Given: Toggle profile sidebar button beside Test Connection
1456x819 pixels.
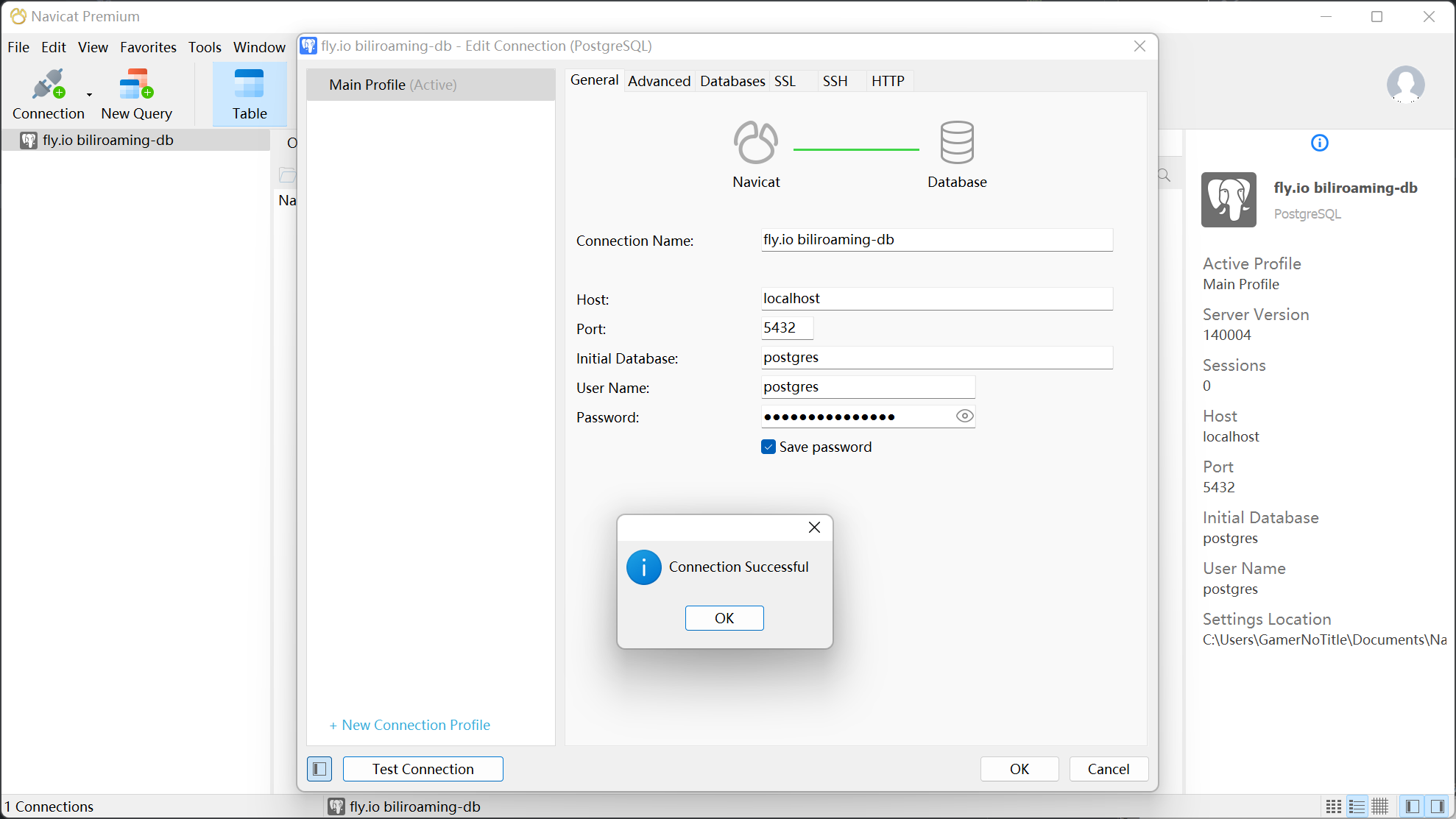Looking at the screenshot, I should (x=319, y=769).
